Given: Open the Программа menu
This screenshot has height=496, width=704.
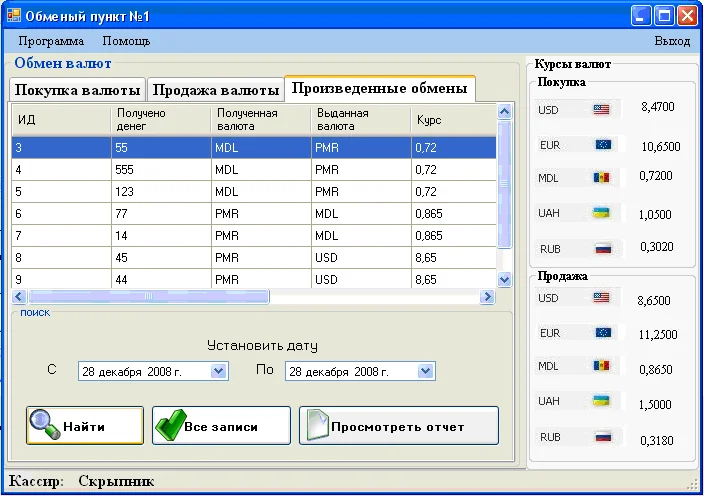Looking at the screenshot, I should click(x=51, y=41).
